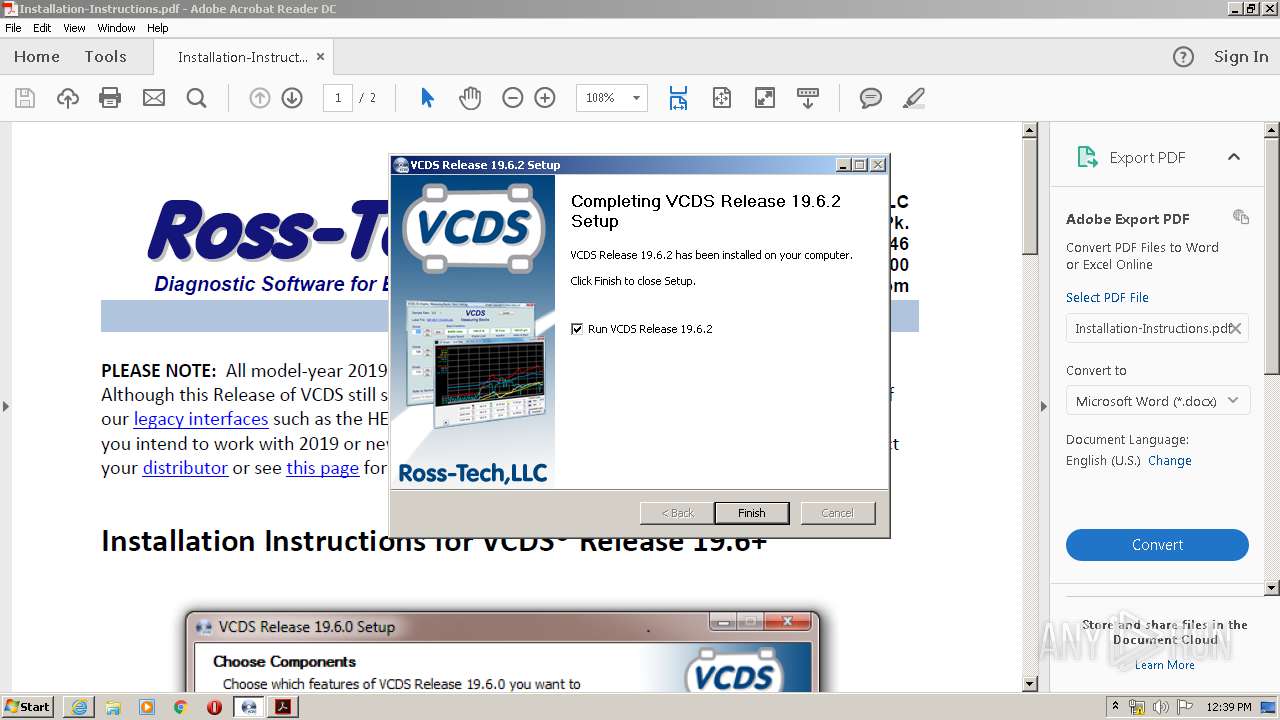Open the Highlight/sign pen tool
This screenshot has height=720, width=1280.
[x=913, y=98]
